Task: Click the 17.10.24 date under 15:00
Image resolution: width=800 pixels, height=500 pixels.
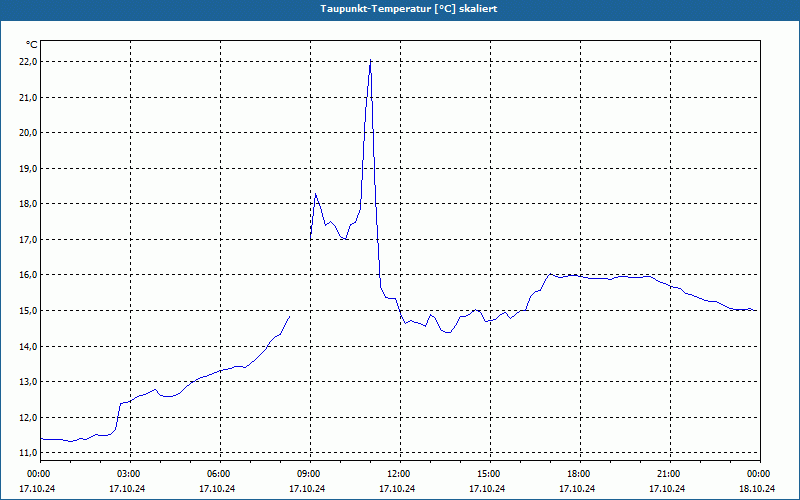Action: pyautogui.click(x=487, y=488)
